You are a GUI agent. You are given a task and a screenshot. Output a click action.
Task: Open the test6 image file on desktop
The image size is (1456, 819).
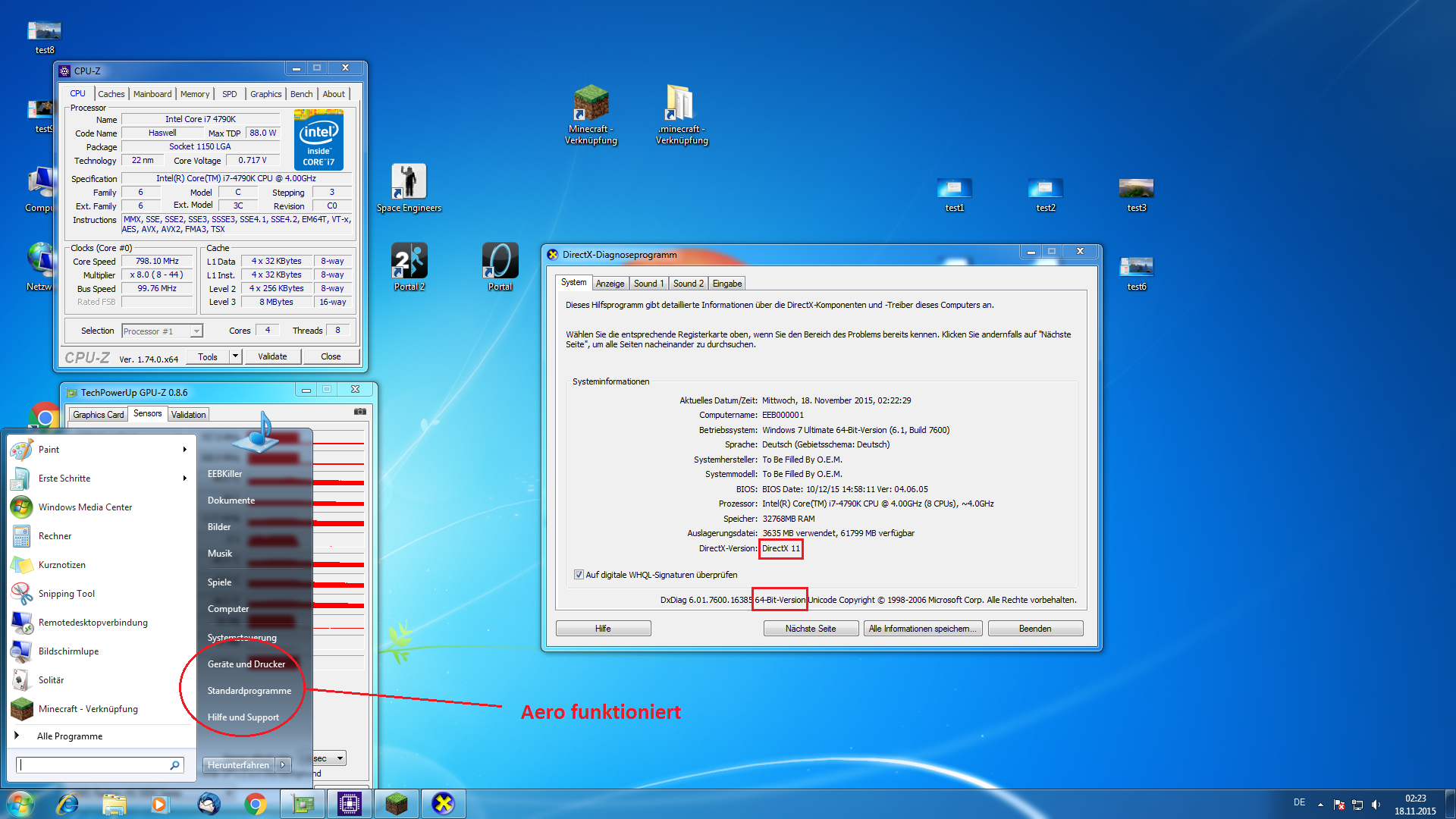(1137, 274)
